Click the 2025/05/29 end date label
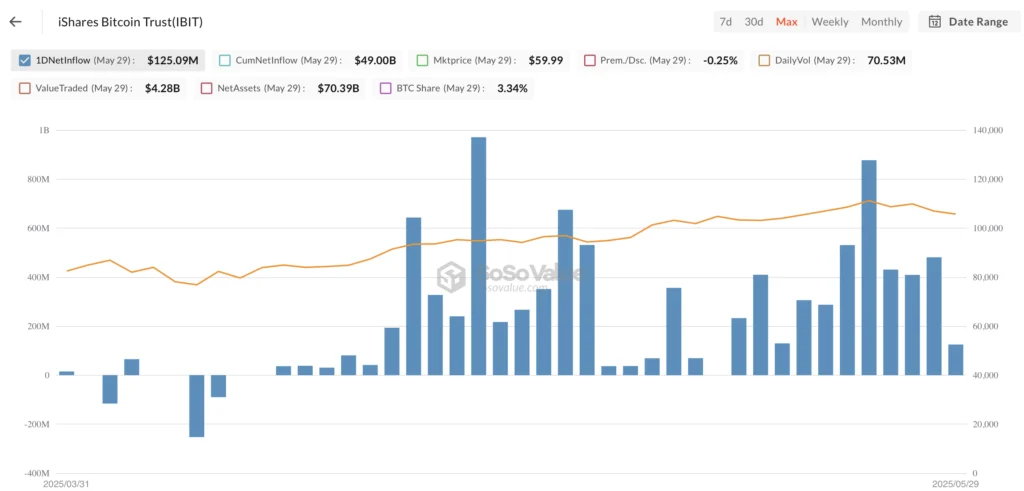The image size is (1024, 491). 953,485
